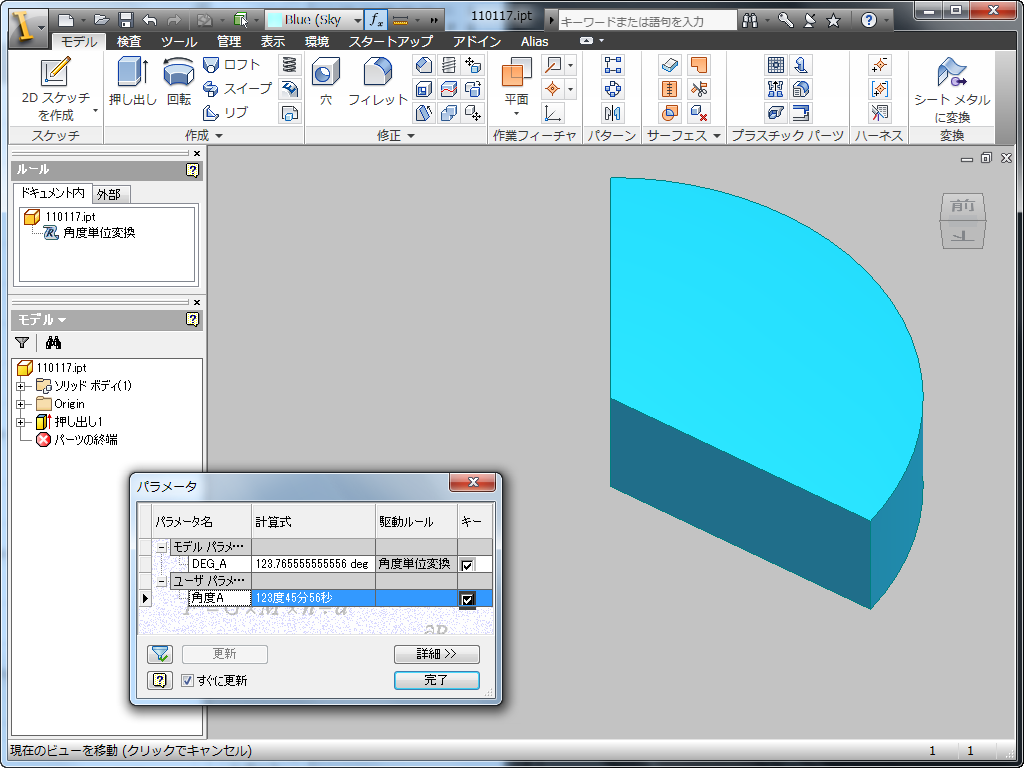Click the 計算式 field of 角度A
Image resolution: width=1024 pixels, height=768 pixels.
(x=312, y=598)
